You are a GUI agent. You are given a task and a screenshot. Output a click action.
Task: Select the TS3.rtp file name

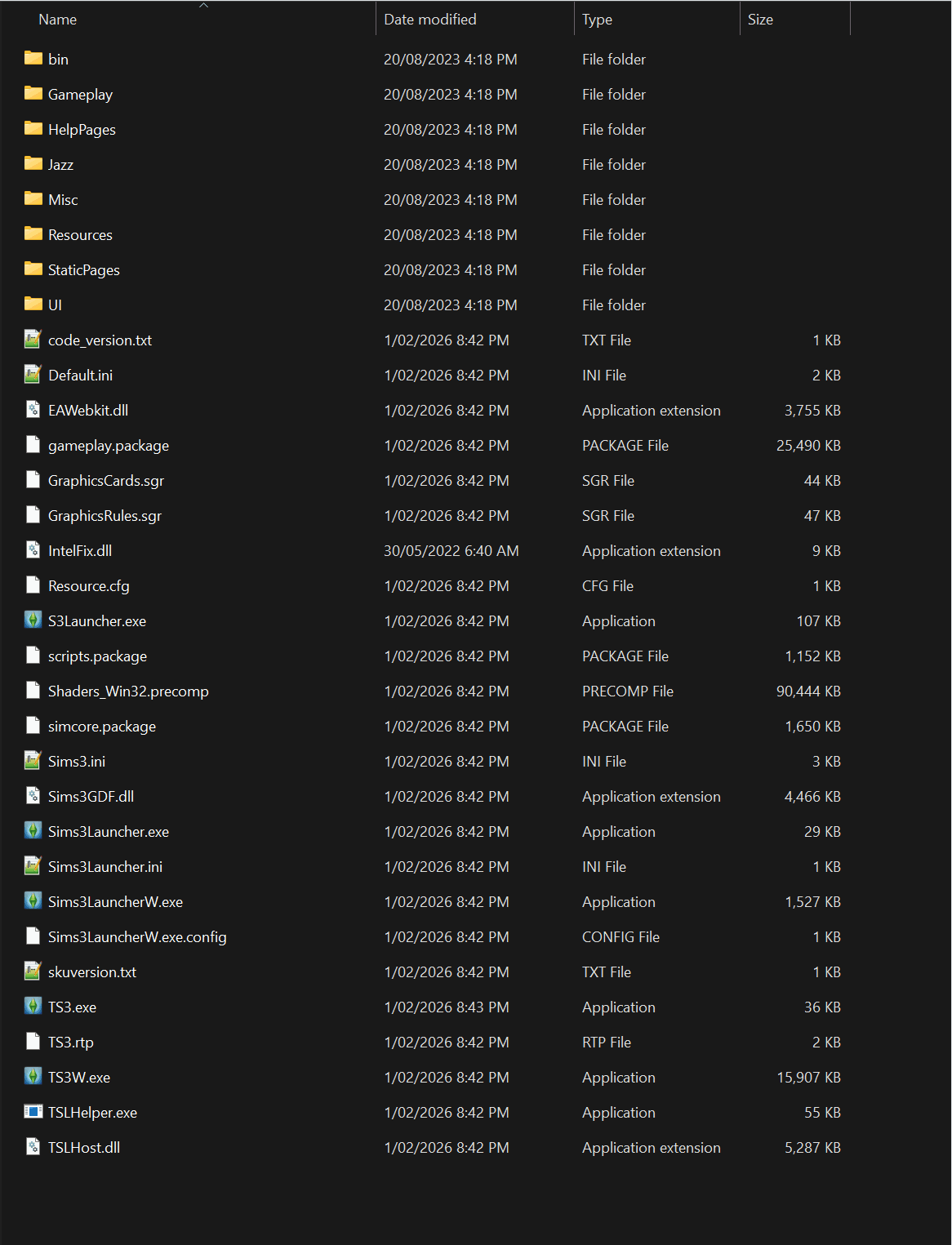[71, 1042]
